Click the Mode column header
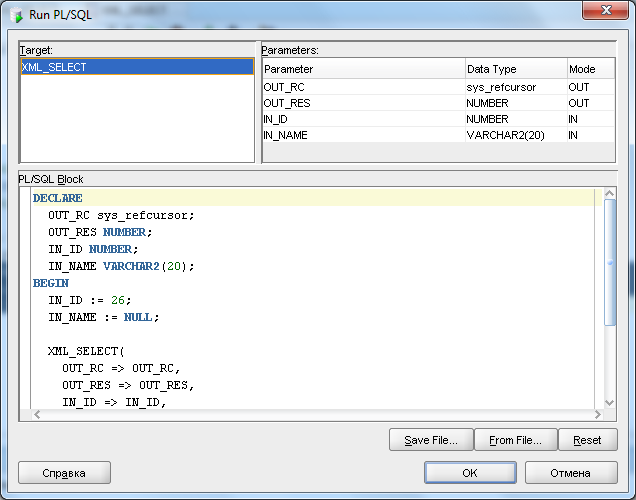The width and height of the screenshot is (636, 500). click(x=591, y=69)
